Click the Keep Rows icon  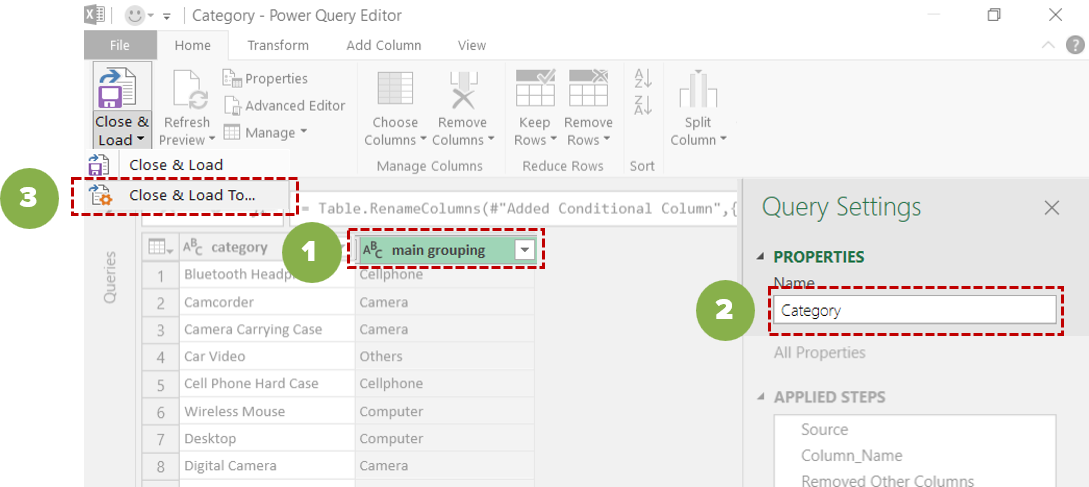[x=535, y=88]
